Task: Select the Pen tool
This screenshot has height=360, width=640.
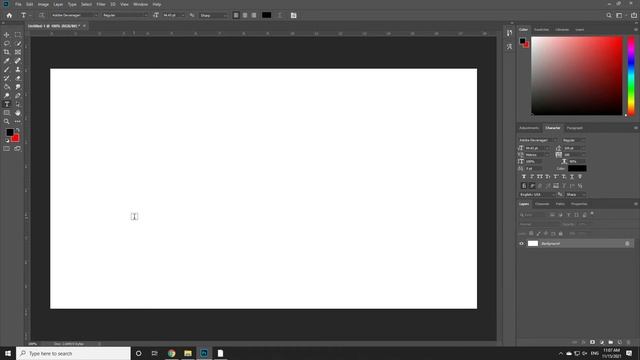Action: pos(18,96)
